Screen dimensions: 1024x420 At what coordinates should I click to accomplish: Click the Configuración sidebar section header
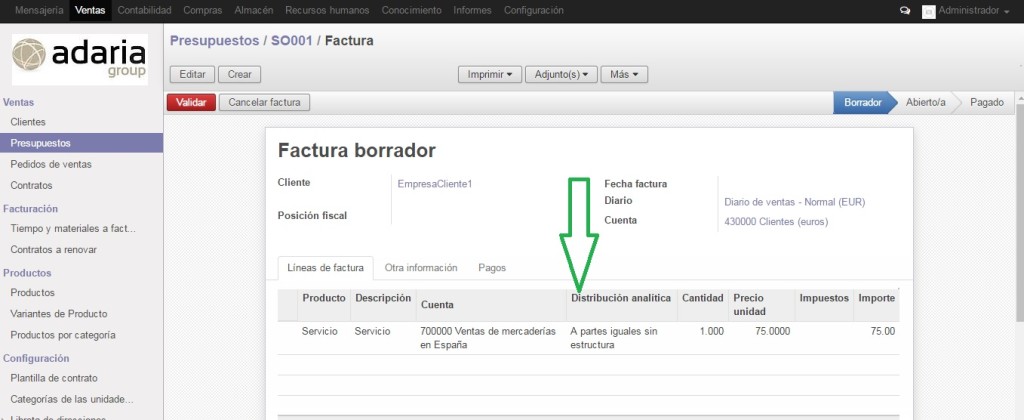pos(36,359)
